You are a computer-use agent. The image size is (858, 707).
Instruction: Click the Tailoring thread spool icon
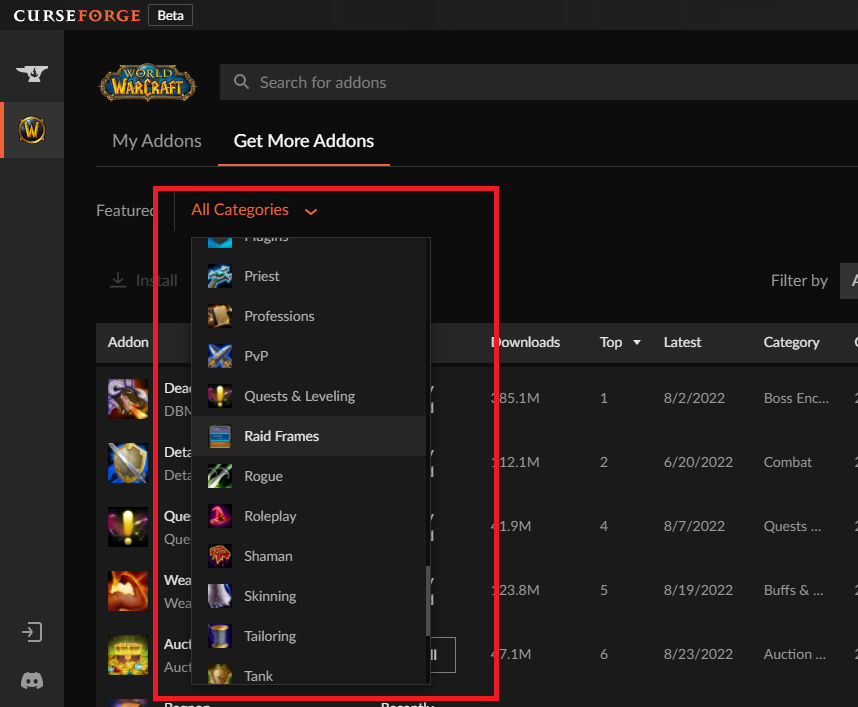(x=220, y=636)
